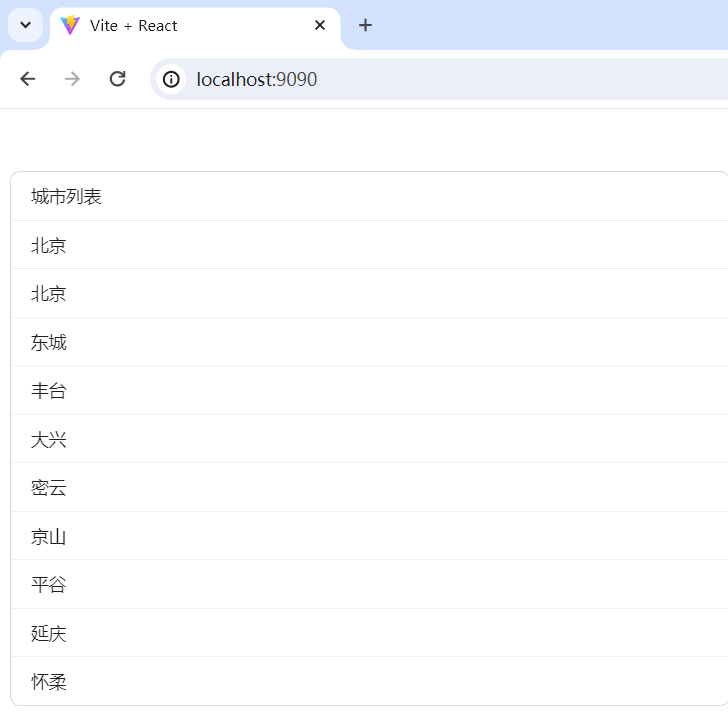Open the tab search dropdown chevron
Image resolution: width=728 pixels, height=726 pixels.
pos(26,25)
